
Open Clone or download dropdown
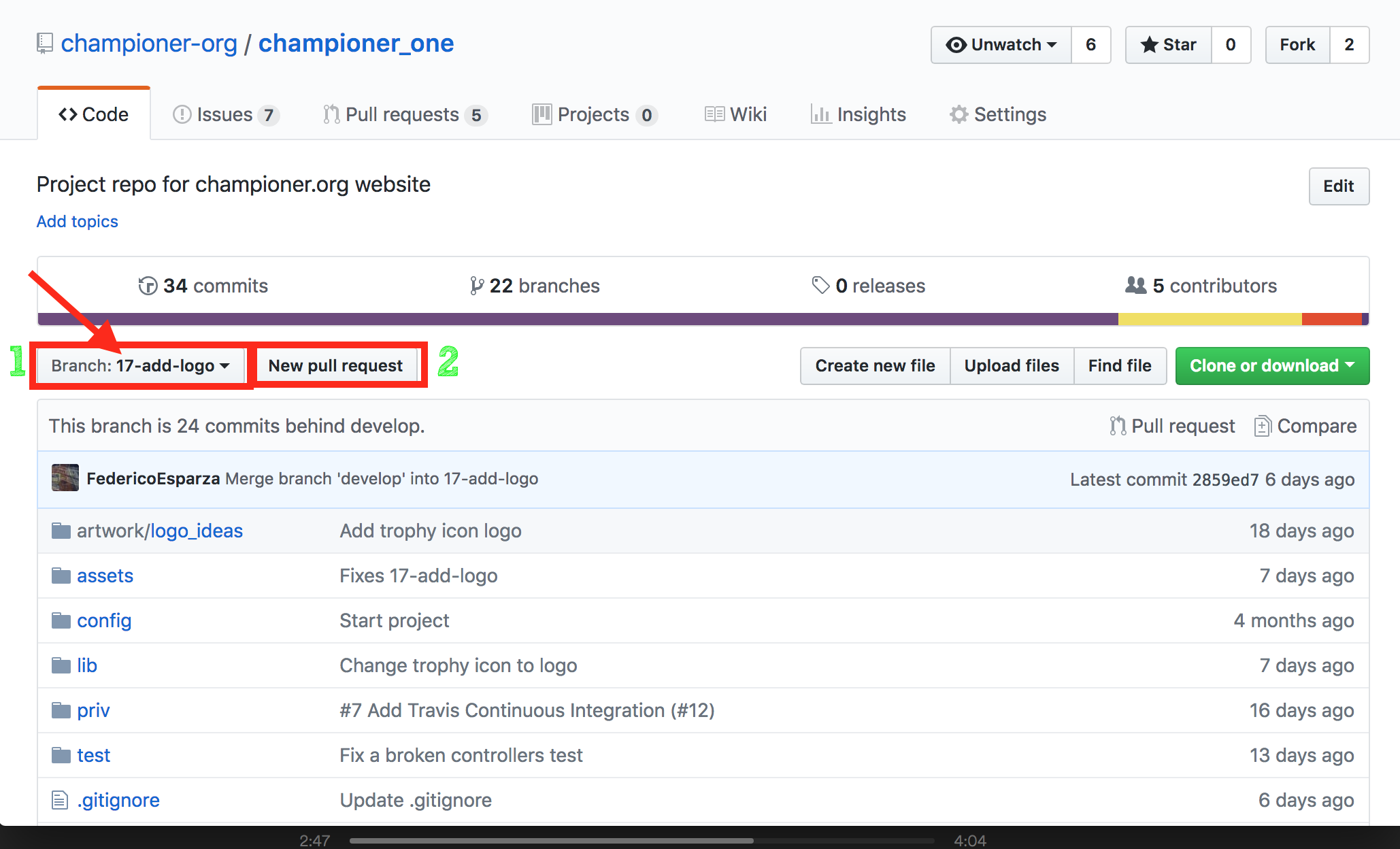click(1272, 366)
